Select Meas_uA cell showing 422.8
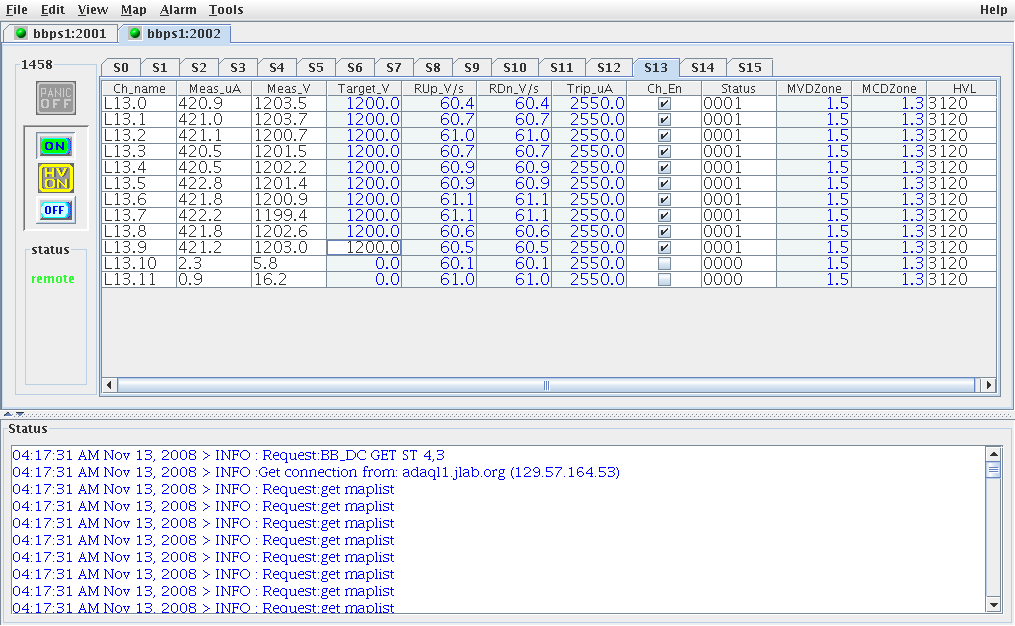The height and width of the screenshot is (626, 1015). pos(214,184)
